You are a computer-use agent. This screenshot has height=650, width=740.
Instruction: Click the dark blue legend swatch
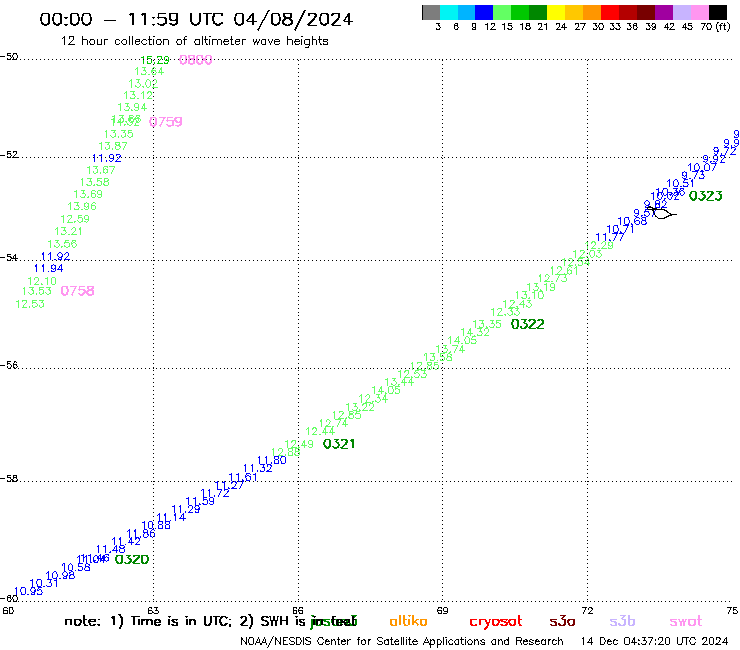click(x=484, y=12)
